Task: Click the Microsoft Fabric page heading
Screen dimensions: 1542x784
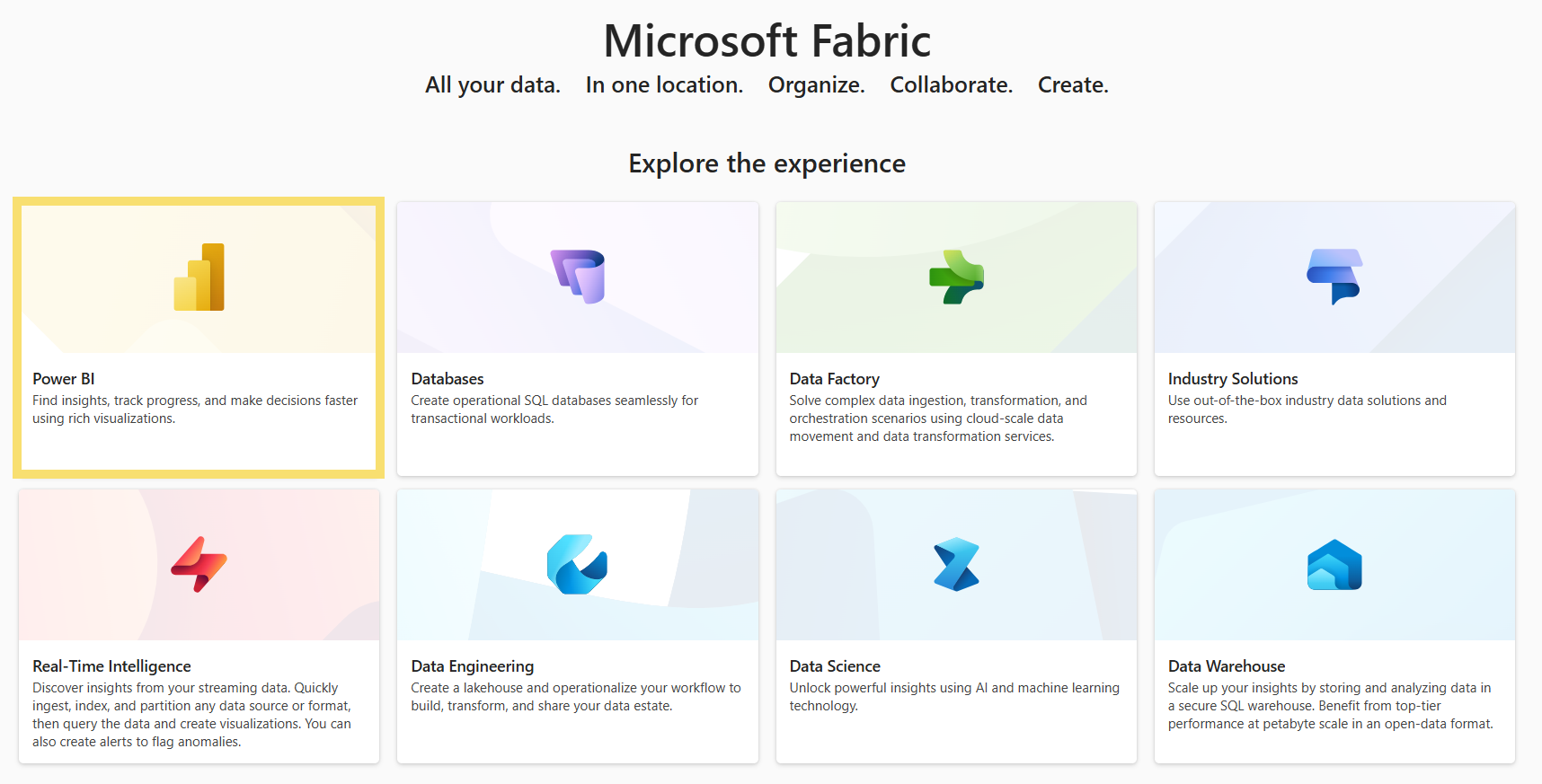Action: coord(767,41)
